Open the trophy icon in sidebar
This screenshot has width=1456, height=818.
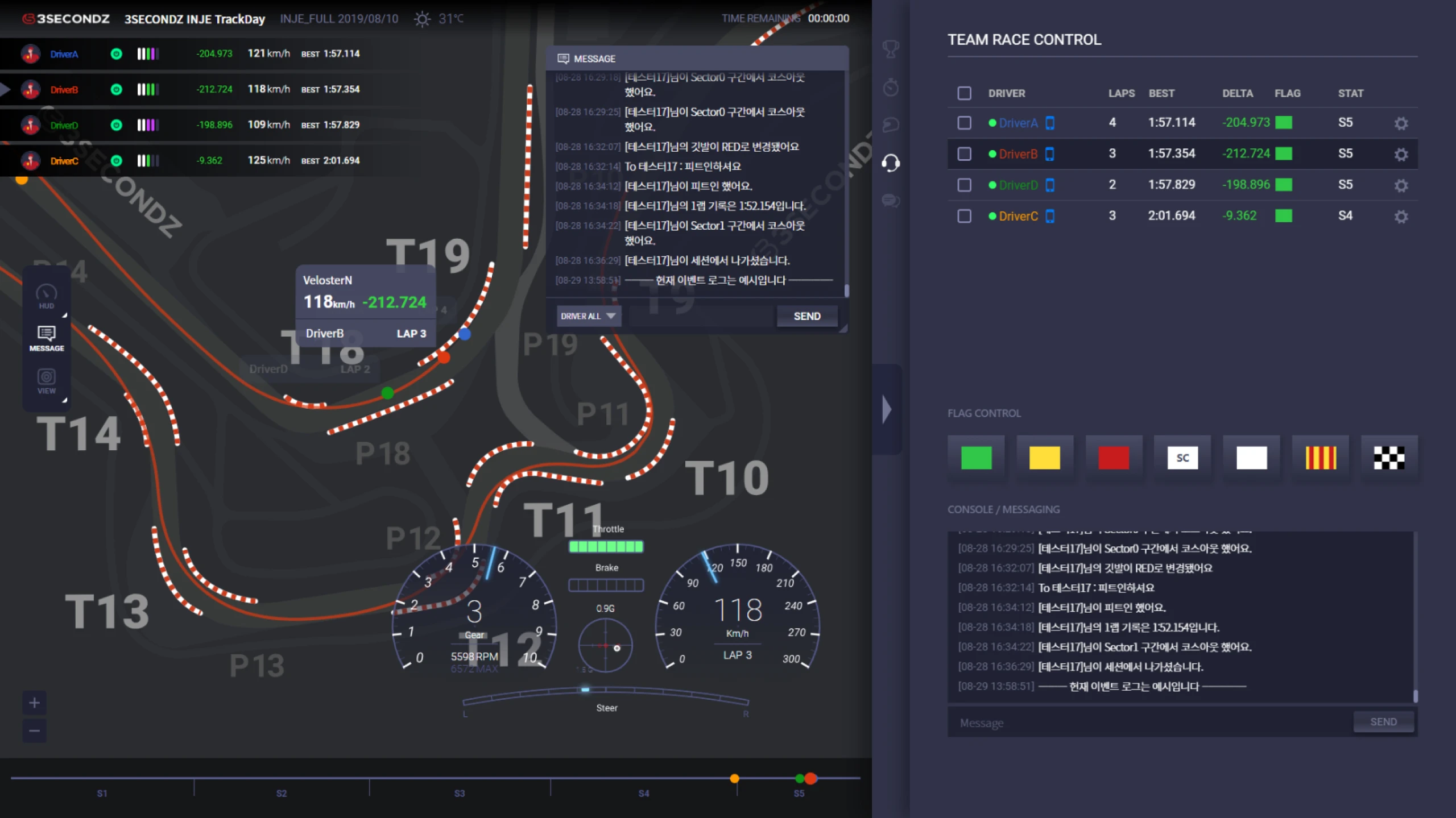click(x=891, y=49)
